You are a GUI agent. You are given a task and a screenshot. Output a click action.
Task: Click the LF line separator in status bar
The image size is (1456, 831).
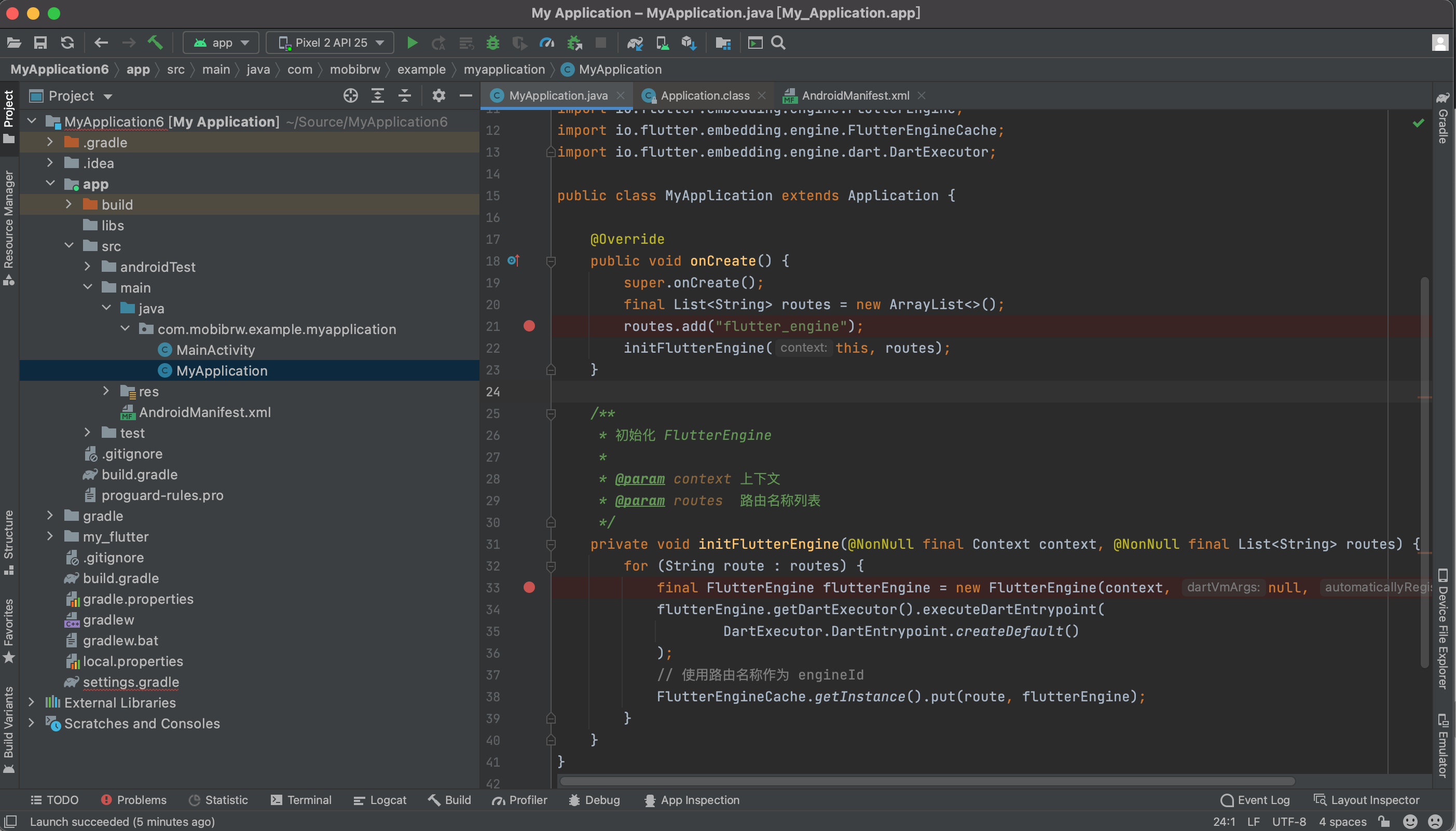(1254, 821)
